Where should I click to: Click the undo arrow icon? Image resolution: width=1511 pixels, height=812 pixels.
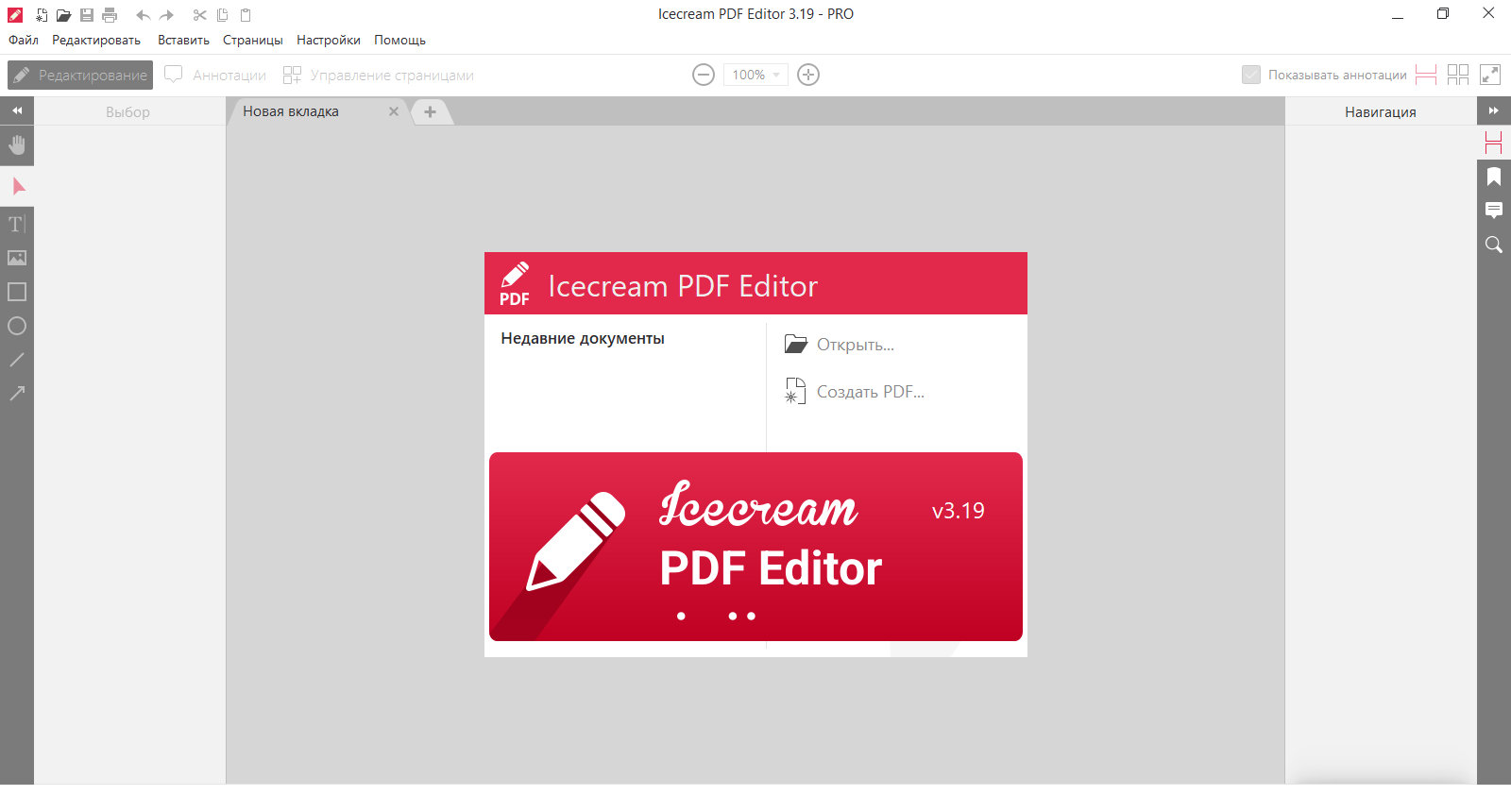point(143,15)
